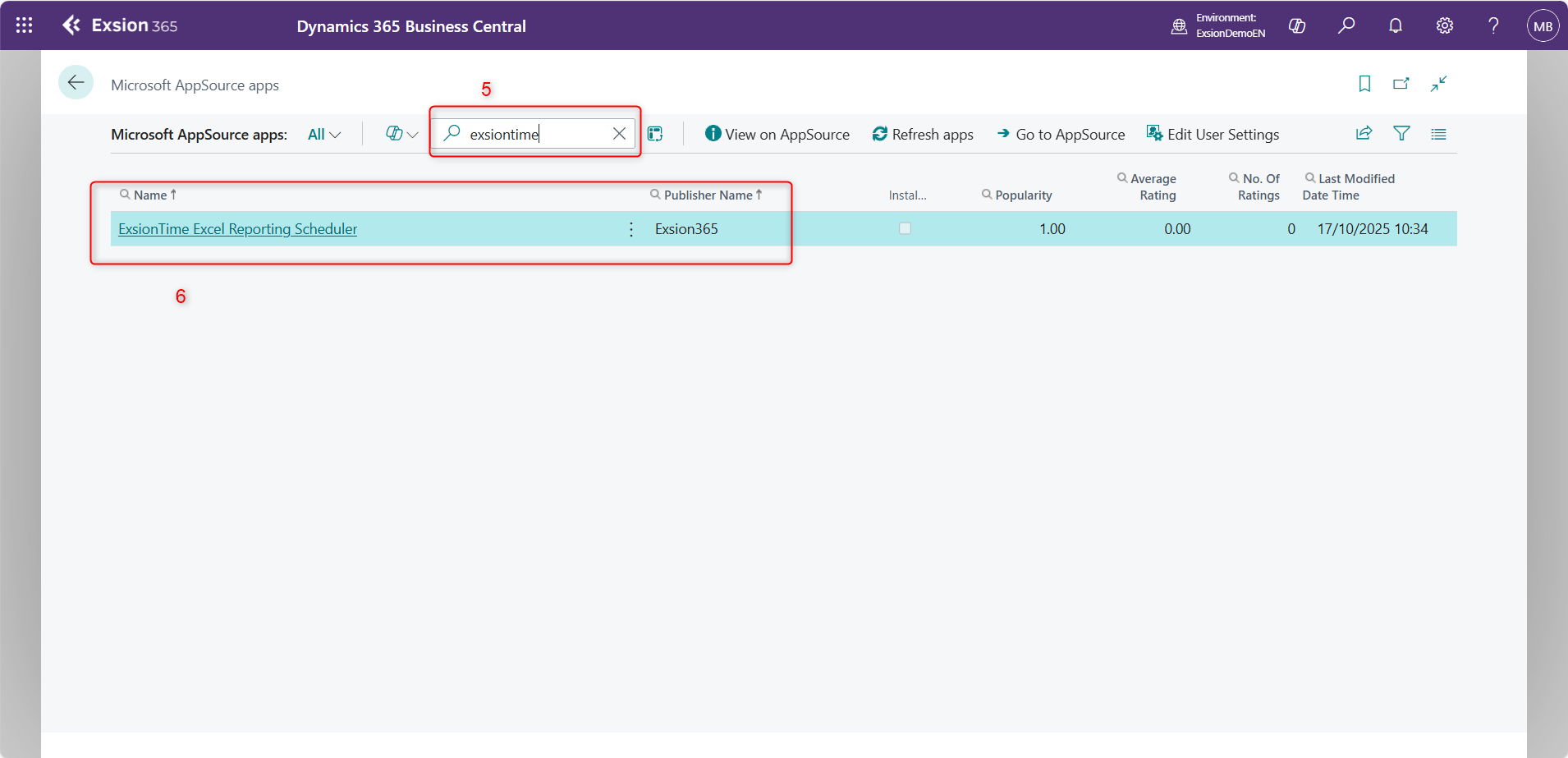This screenshot has height=758, width=1568.
Task: Share the list via share icon
Action: [1364, 134]
